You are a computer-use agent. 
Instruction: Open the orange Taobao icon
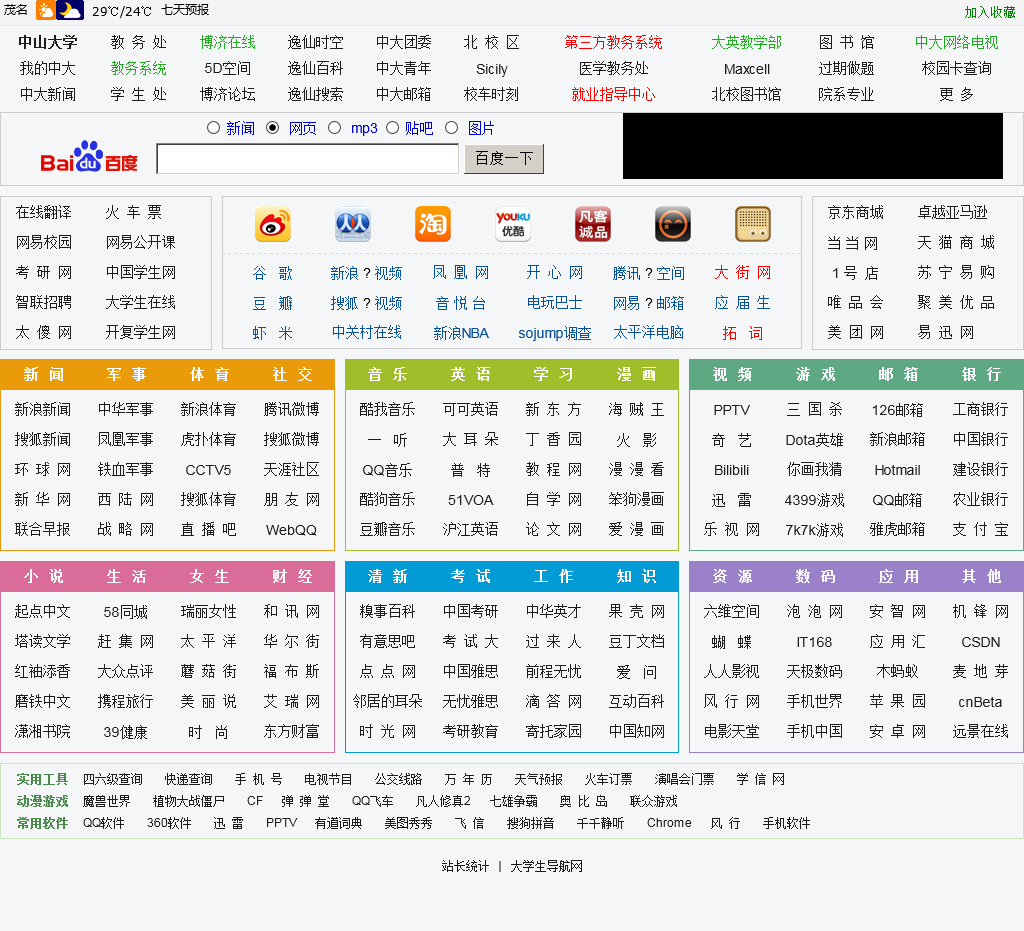(433, 225)
